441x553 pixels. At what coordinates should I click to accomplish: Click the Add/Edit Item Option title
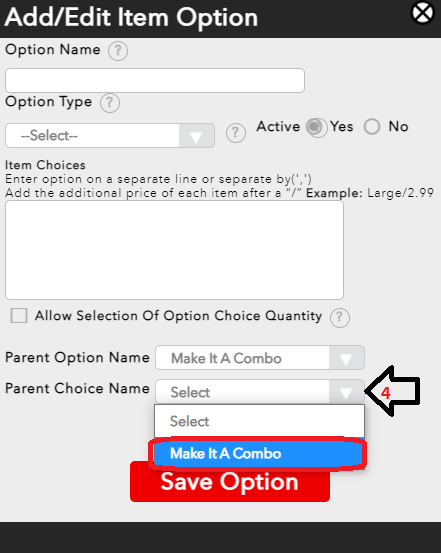point(131,17)
